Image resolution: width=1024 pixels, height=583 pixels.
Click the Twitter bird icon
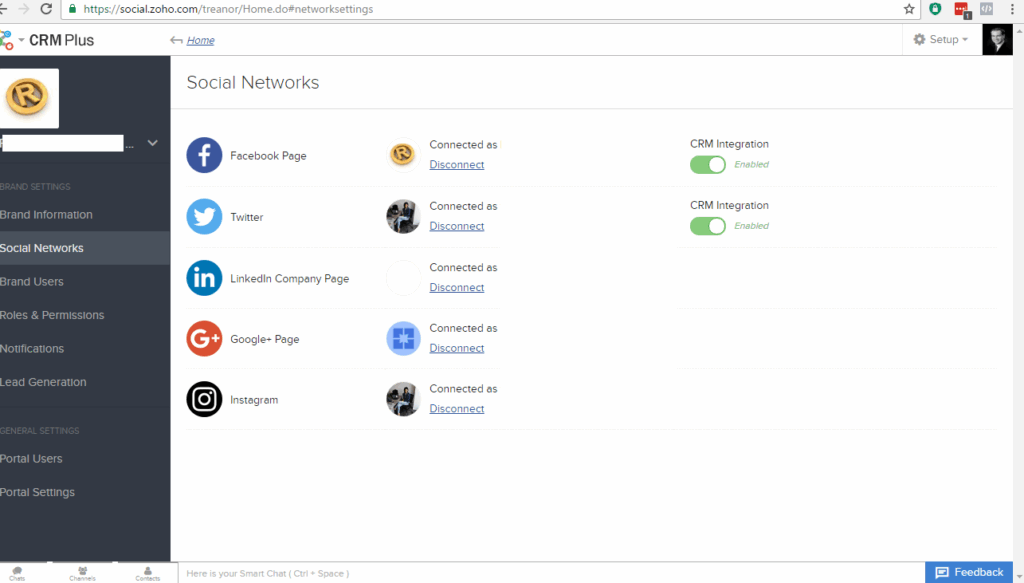pyautogui.click(x=204, y=217)
